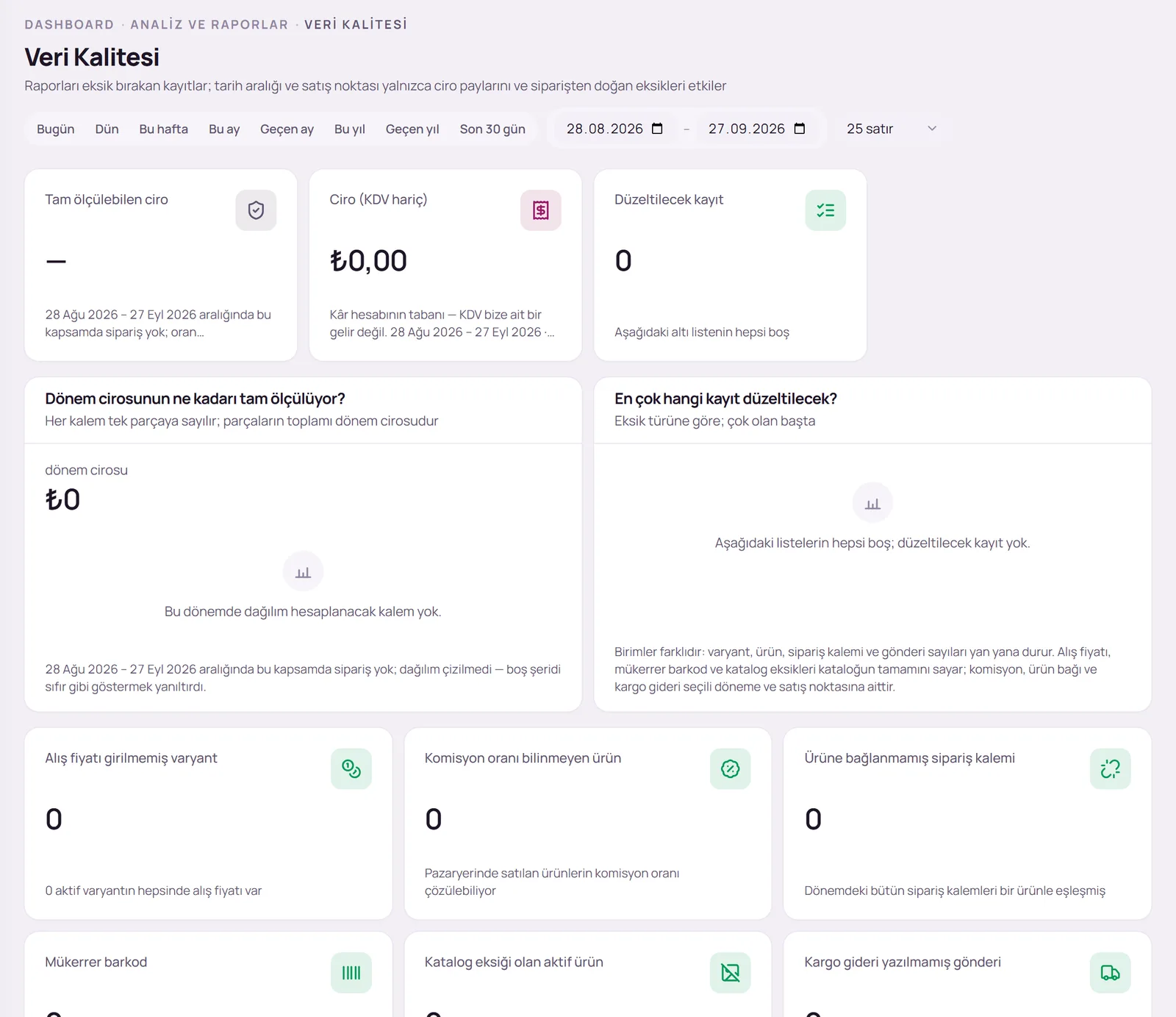Click the barcode icon on Mükerrer barkod card
1176x1017 pixels.
pos(351,973)
